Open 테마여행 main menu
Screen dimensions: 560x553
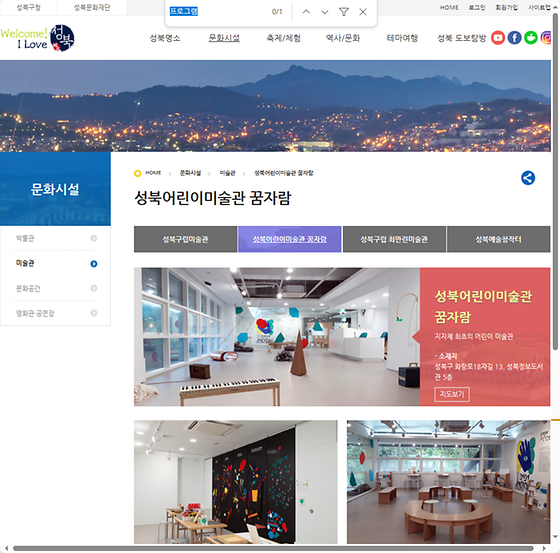tap(402, 38)
